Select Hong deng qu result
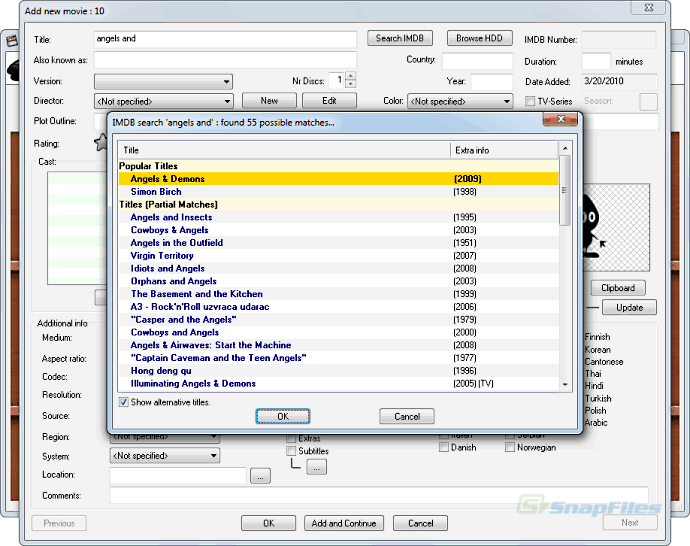The image size is (690, 546). point(338,370)
